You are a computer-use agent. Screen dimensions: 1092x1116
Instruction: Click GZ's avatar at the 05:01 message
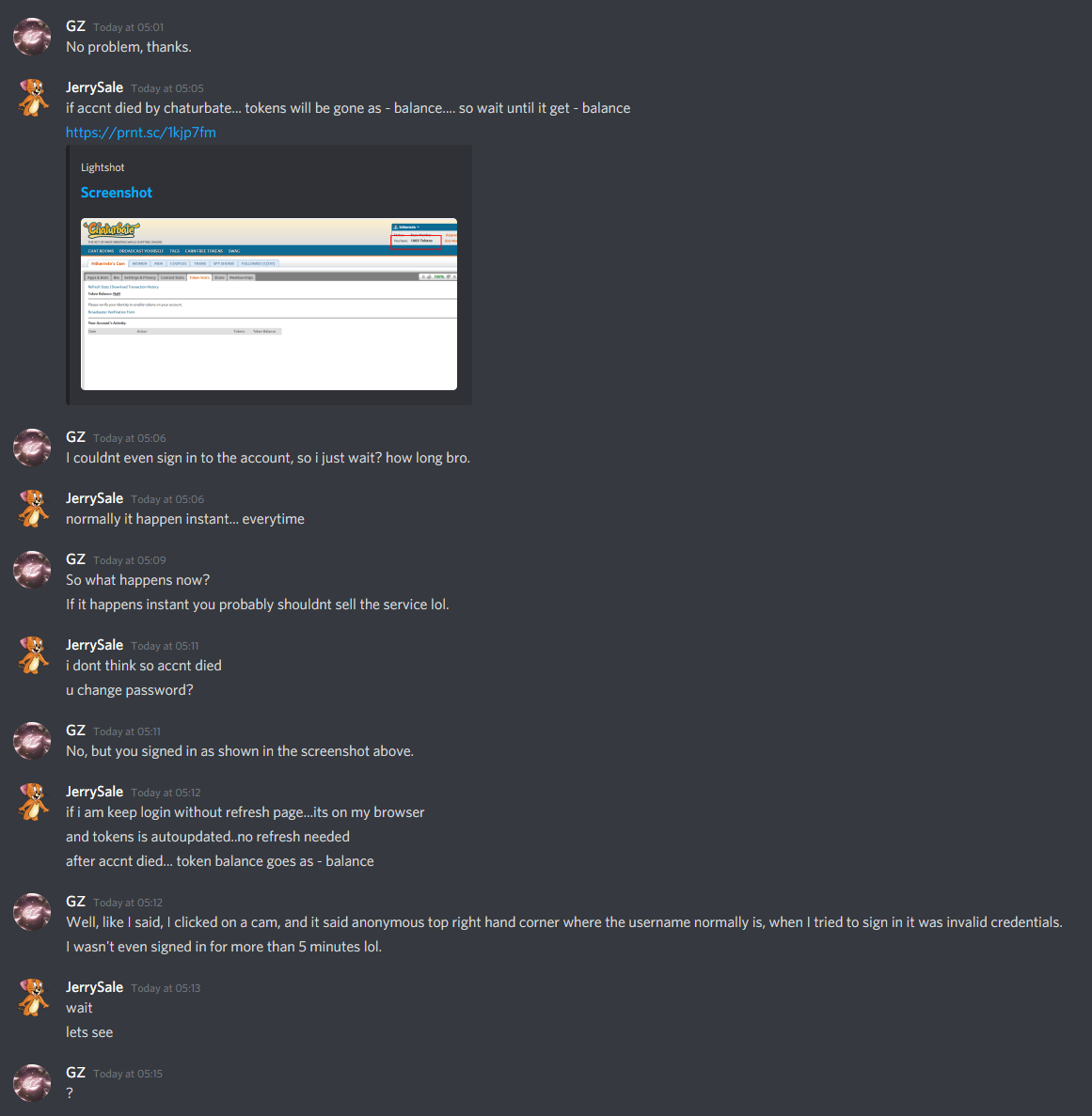click(x=32, y=37)
